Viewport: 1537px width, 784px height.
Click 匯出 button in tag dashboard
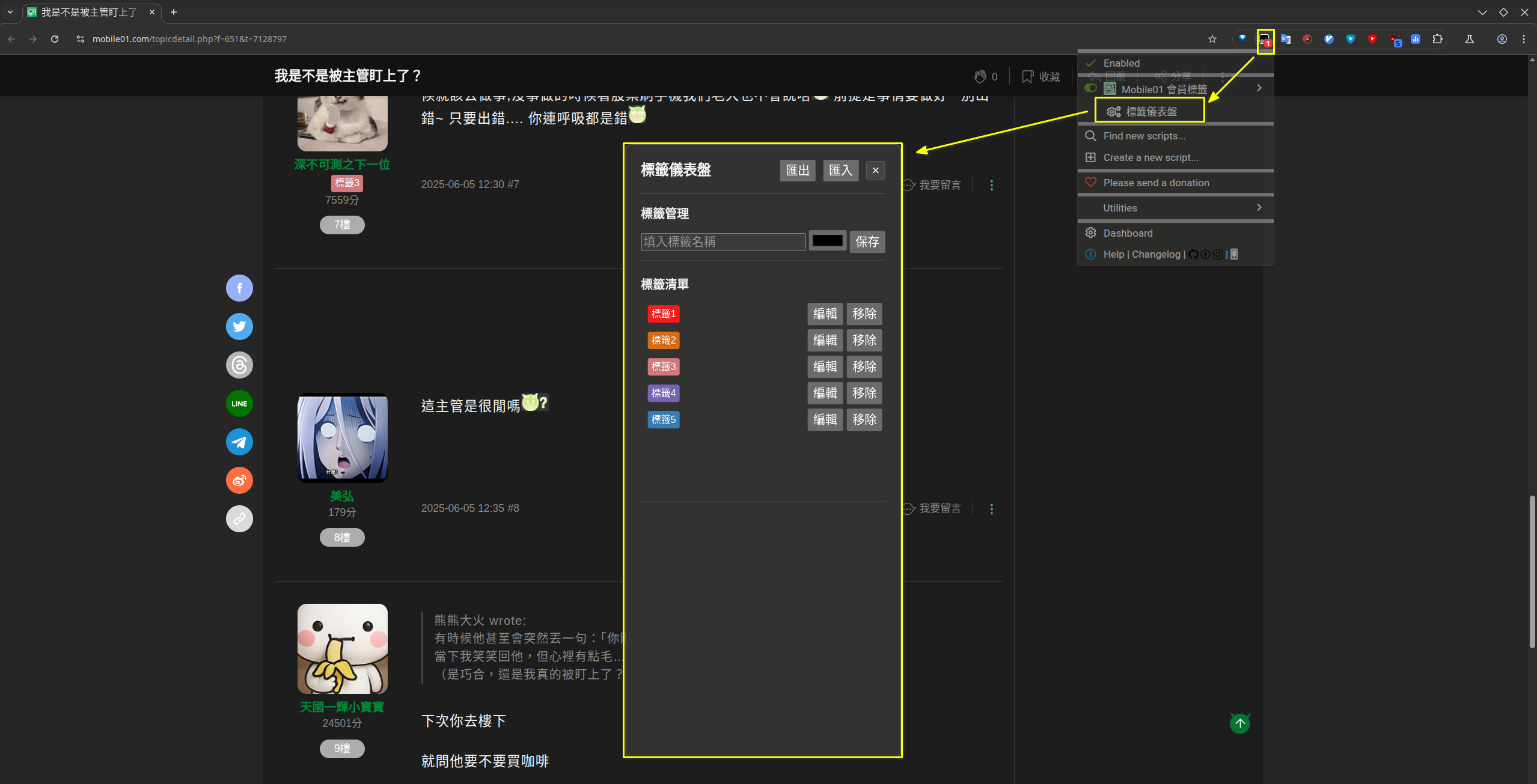(797, 171)
